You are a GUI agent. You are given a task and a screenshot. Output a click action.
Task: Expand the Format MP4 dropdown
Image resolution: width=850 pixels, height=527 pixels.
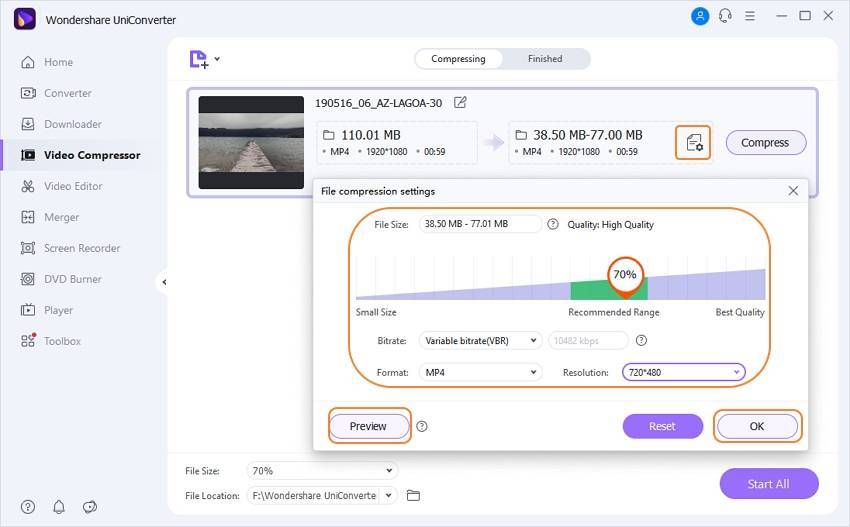(480, 372)
